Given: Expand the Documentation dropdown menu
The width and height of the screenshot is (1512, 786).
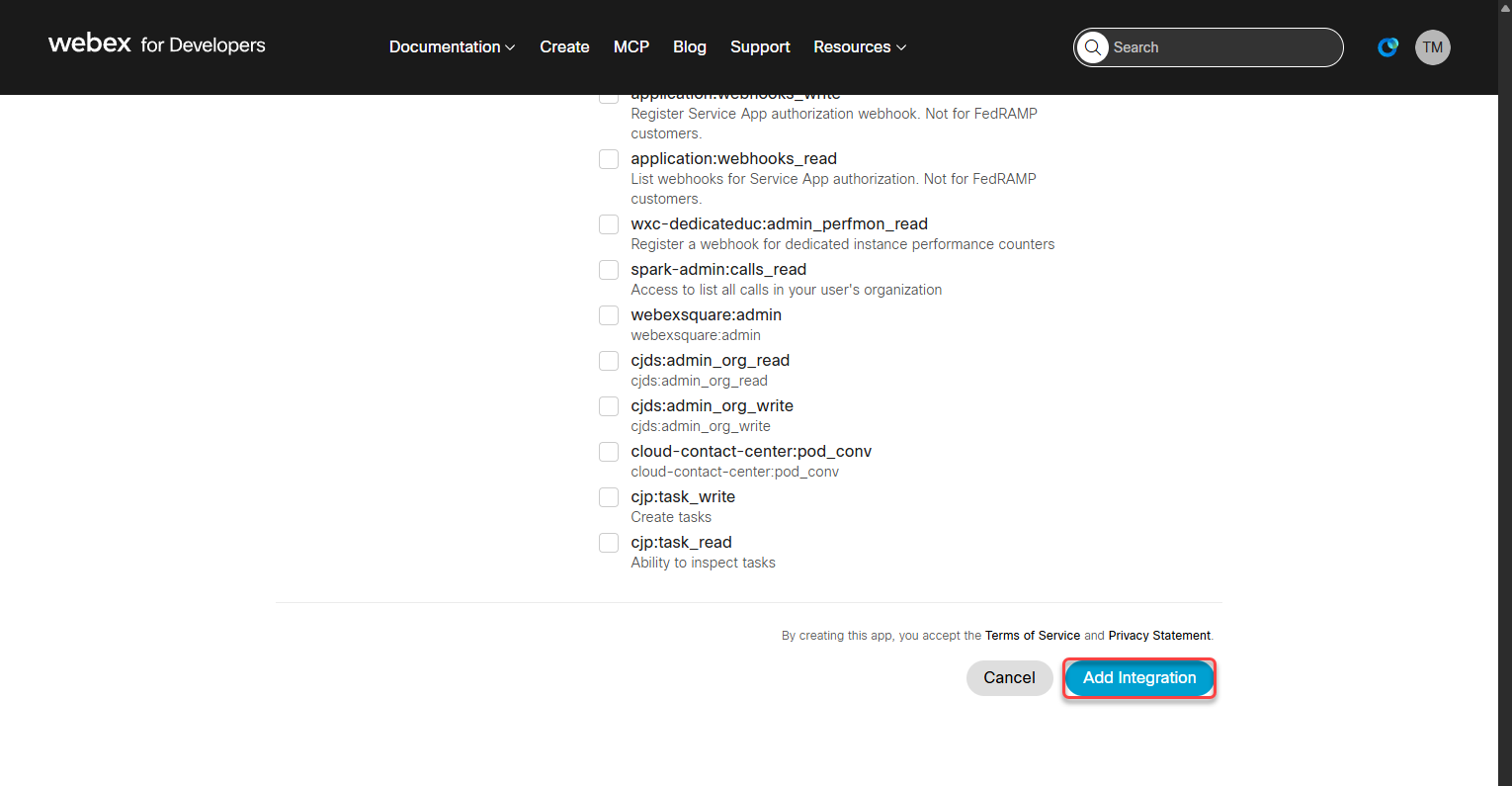Looking at the screenshot, I should click(452, 46).
